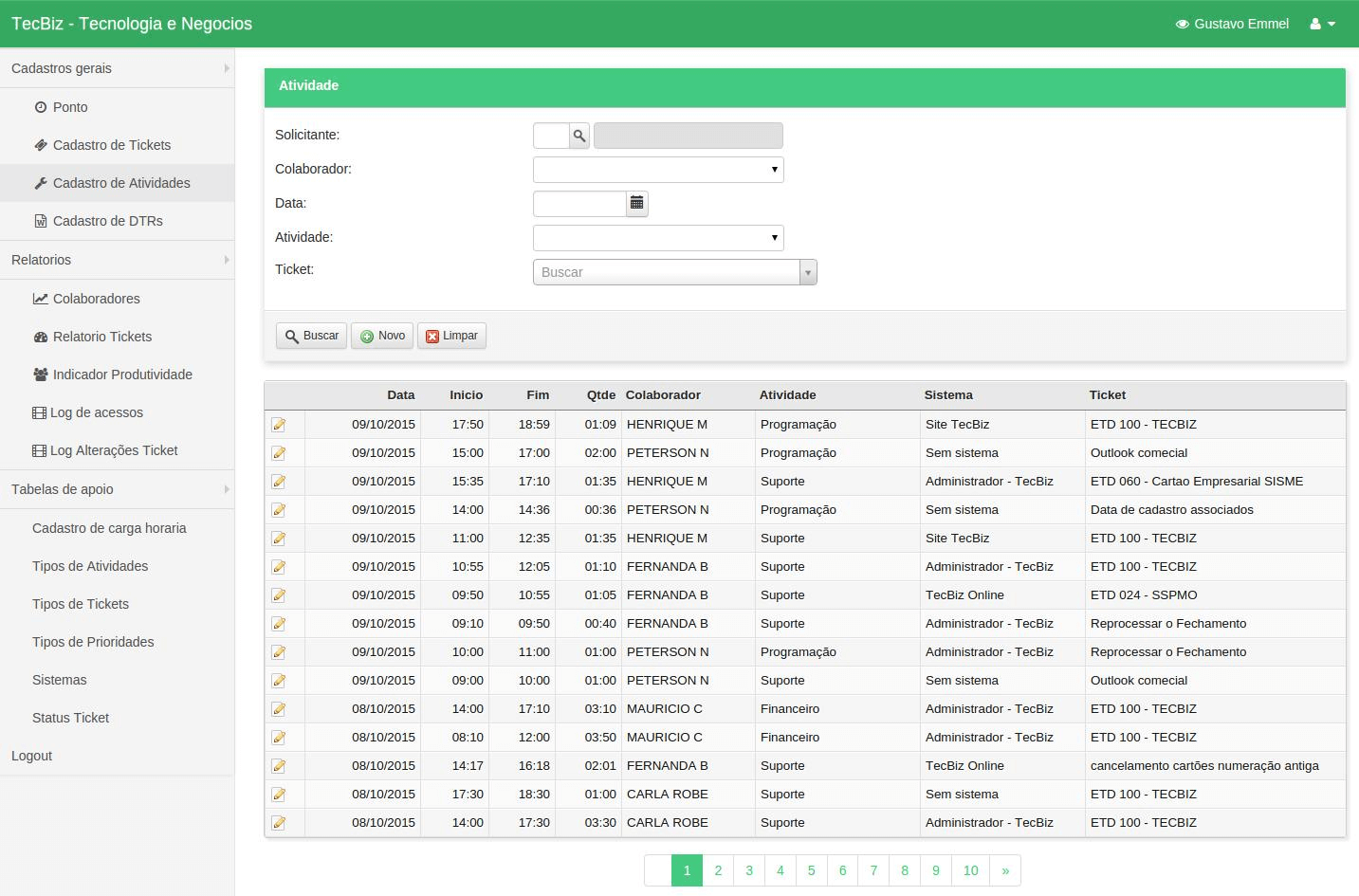The width and height of the screenshot is (1359, 896).
Task: Click the Sistema column header
Action: pyautogui.click(x=948, y=395)
